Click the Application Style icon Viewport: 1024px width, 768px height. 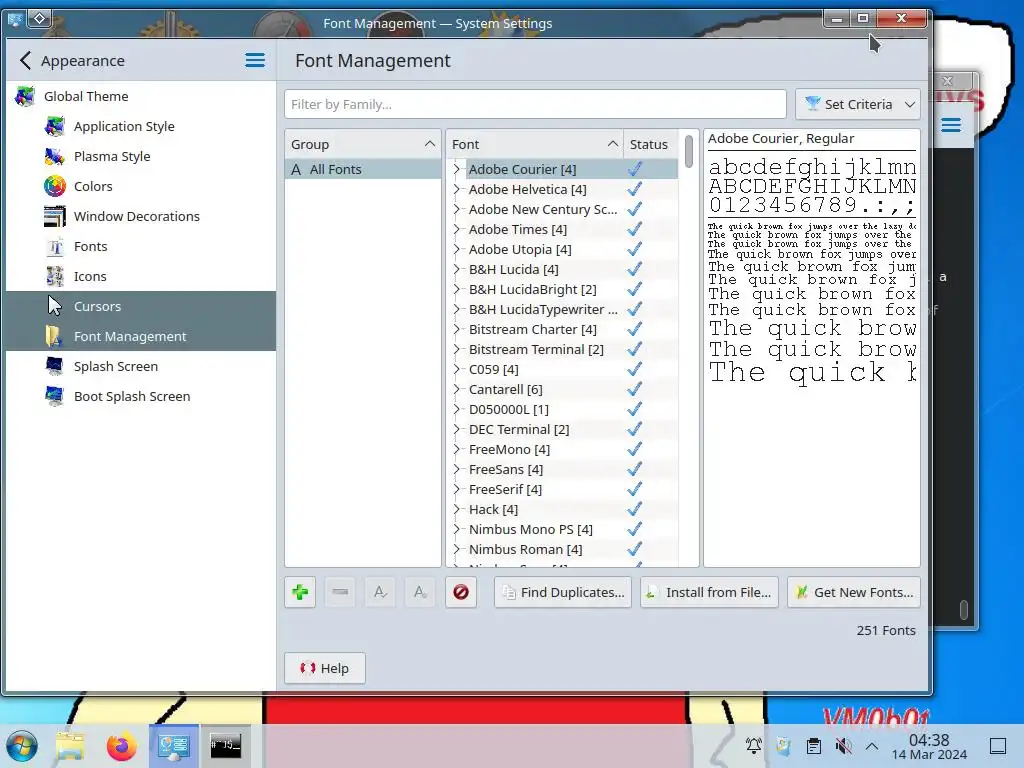pos(55,127)
